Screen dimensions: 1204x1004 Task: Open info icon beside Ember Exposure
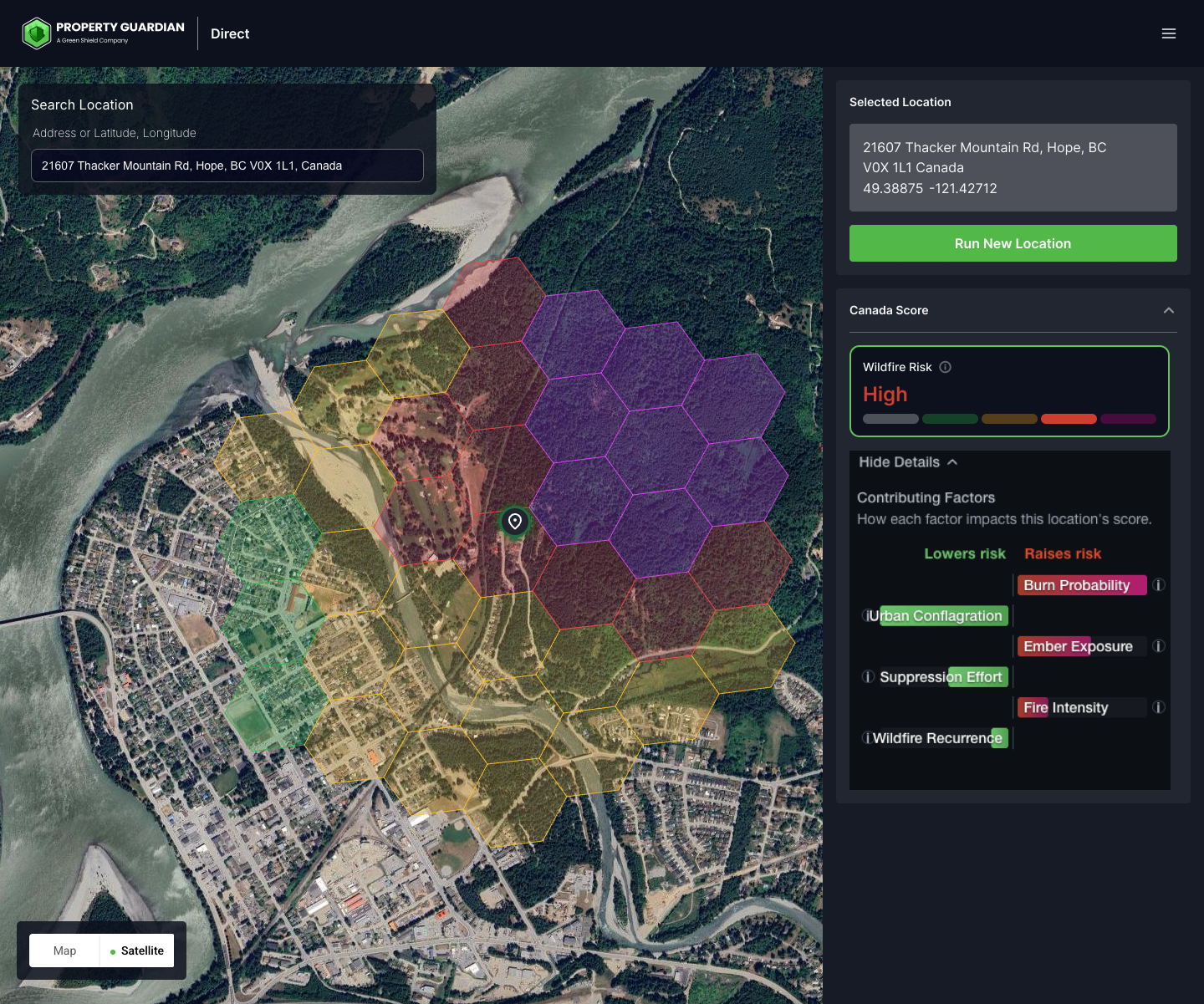[1159, 646]
